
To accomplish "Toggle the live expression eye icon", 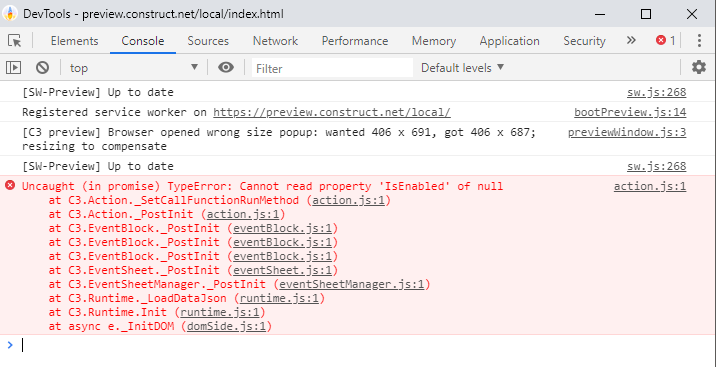I will pos(226,68).
